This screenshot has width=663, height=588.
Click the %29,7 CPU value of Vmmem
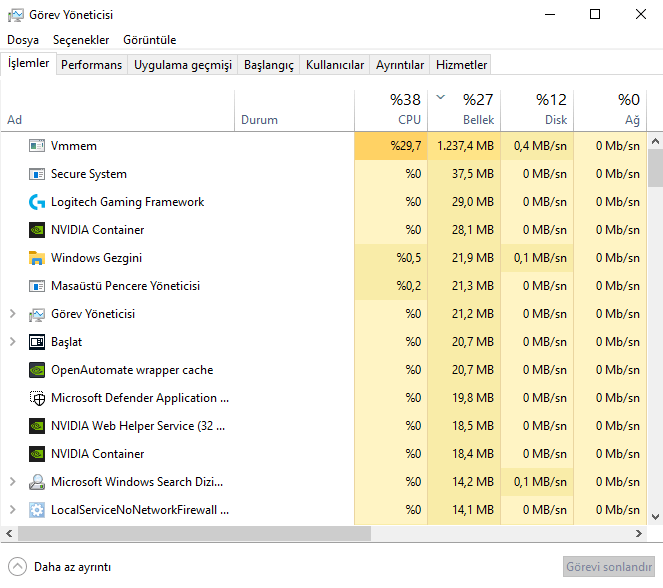(391, 146)
